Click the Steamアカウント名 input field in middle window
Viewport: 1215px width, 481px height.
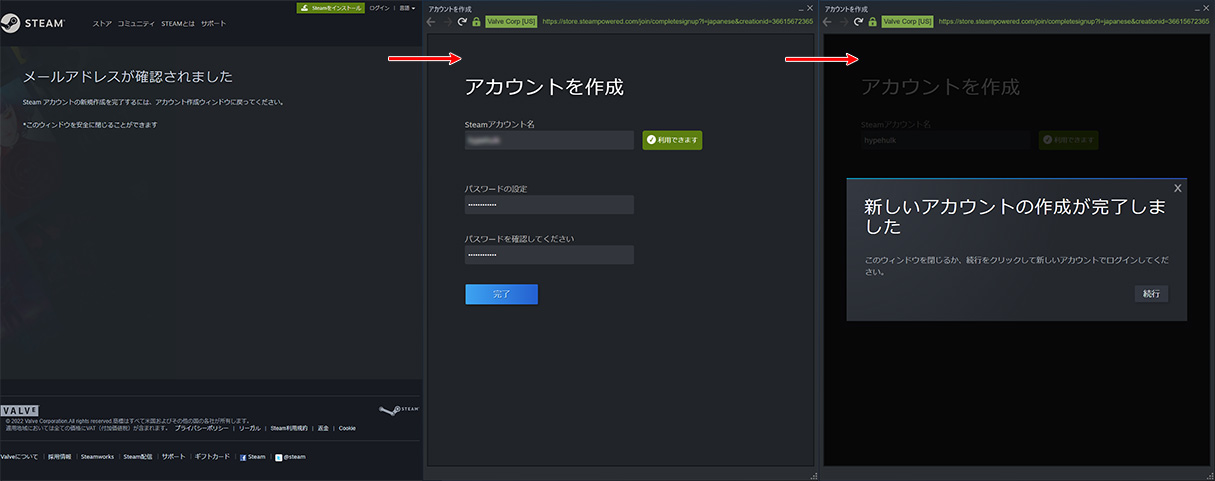(x=549, y=140)
